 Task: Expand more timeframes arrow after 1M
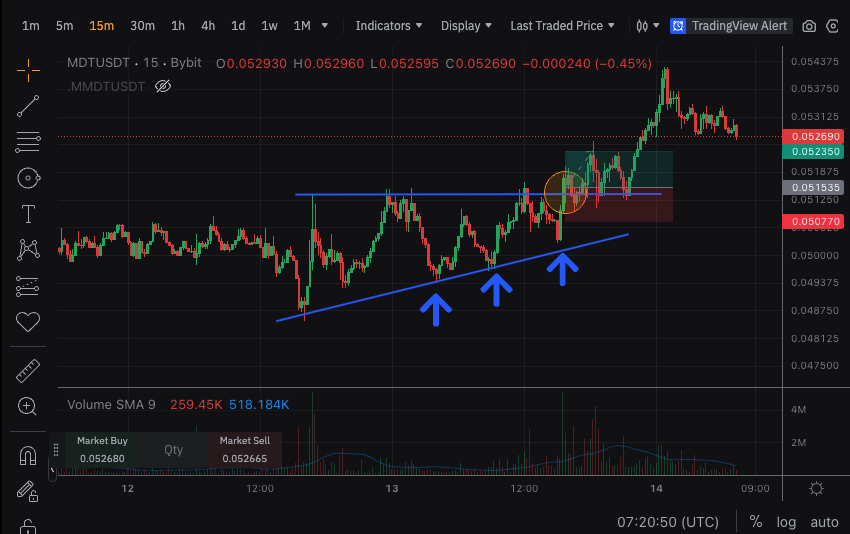point(325,25)
